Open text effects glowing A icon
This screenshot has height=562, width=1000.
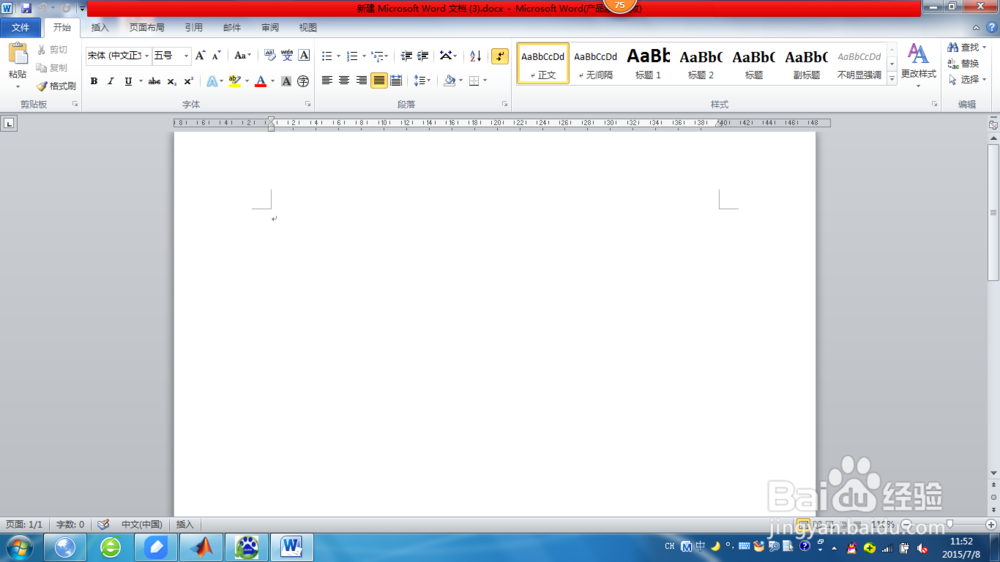point(212,81)
